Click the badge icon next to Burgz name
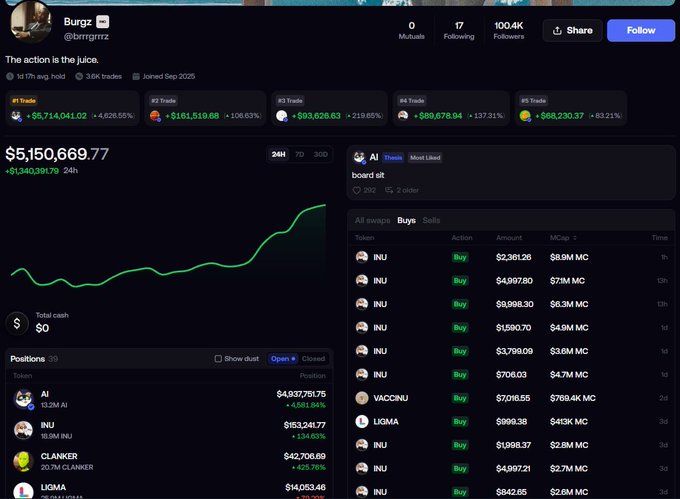 [x=102, y=22]
